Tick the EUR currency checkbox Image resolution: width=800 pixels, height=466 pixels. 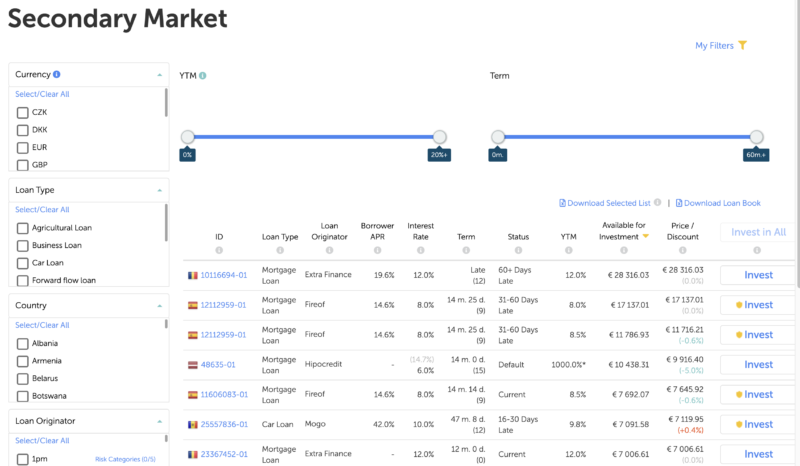tap(22, 148)
